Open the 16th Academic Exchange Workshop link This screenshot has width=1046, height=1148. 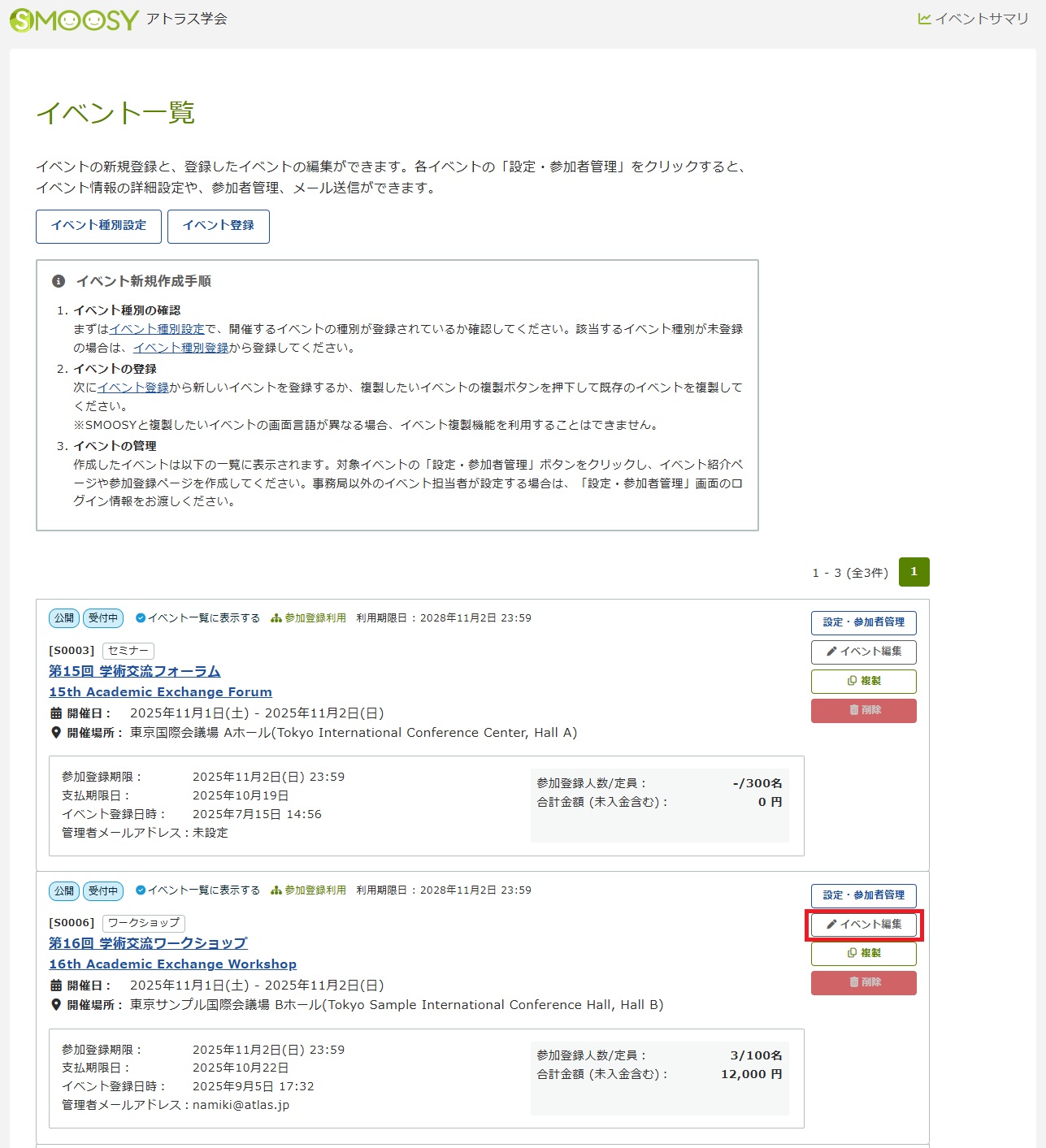172,964
